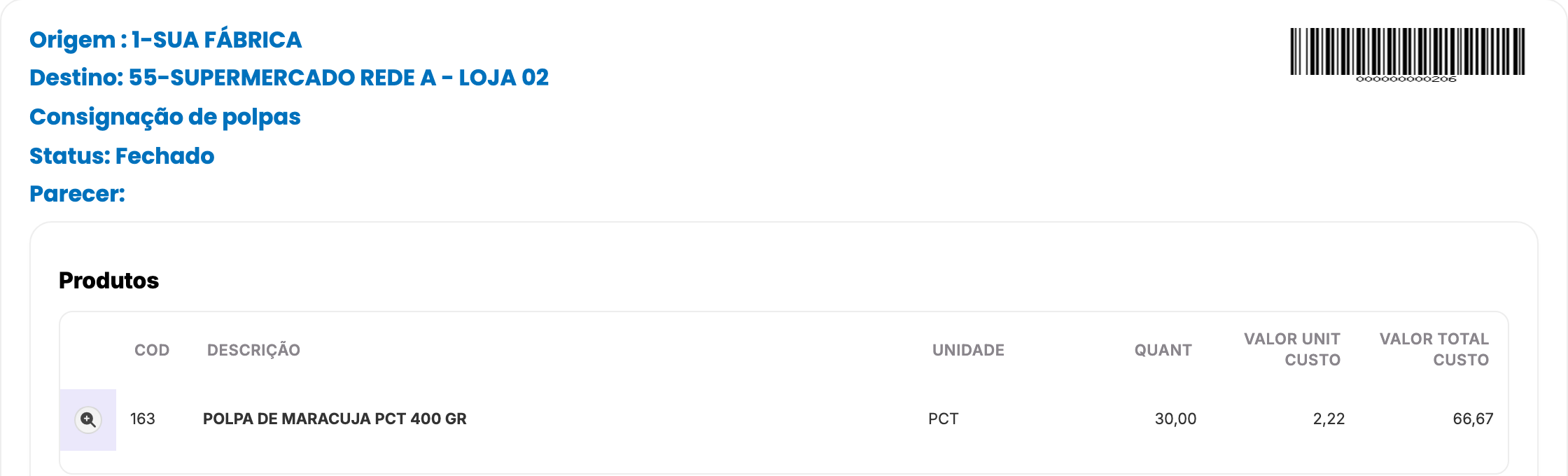This screenshot has width=1568, height=476.
Task: Click the Consignação de polpas title
Action: pos(165,117)
